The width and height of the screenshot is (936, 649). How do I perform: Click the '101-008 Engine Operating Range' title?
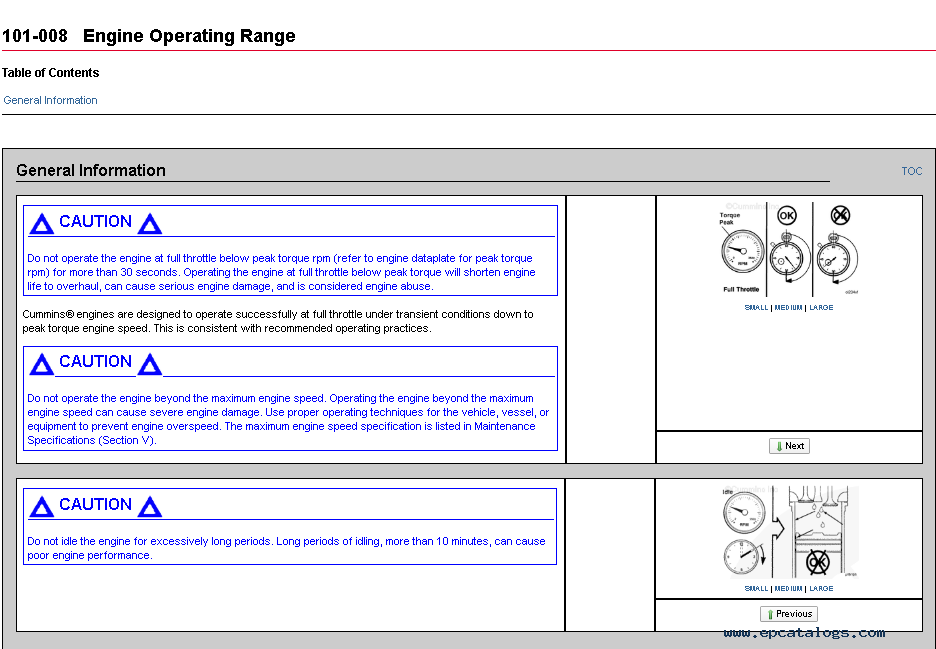[x=149, y=36]
